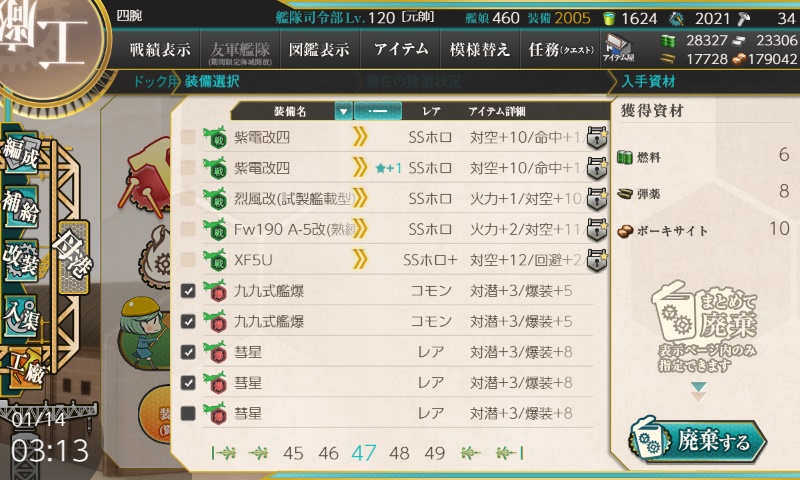Open the 装備名 sort dropdown arrow
Screen dimensions: 800x480
pyautogui.click(x=343, y=111)
